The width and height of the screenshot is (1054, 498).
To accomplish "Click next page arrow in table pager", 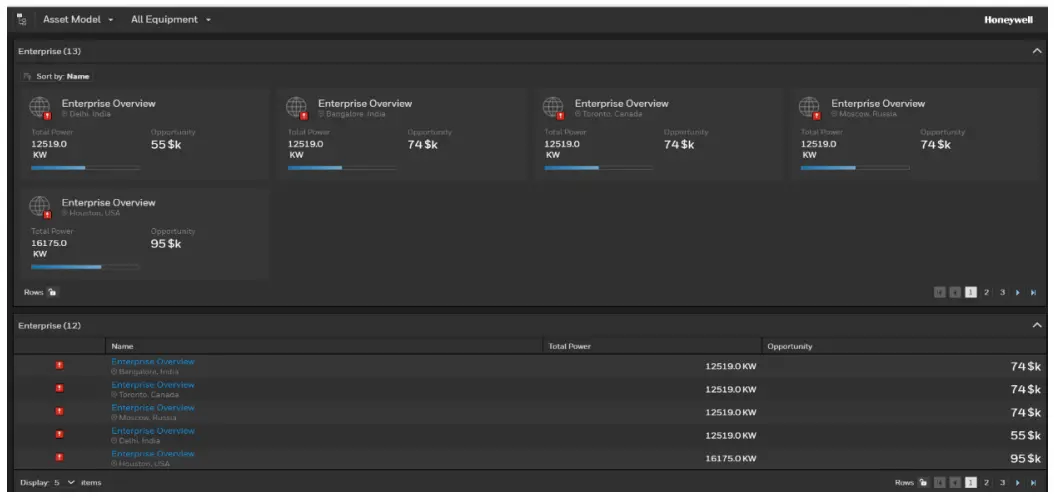I will coord(1018,483).
